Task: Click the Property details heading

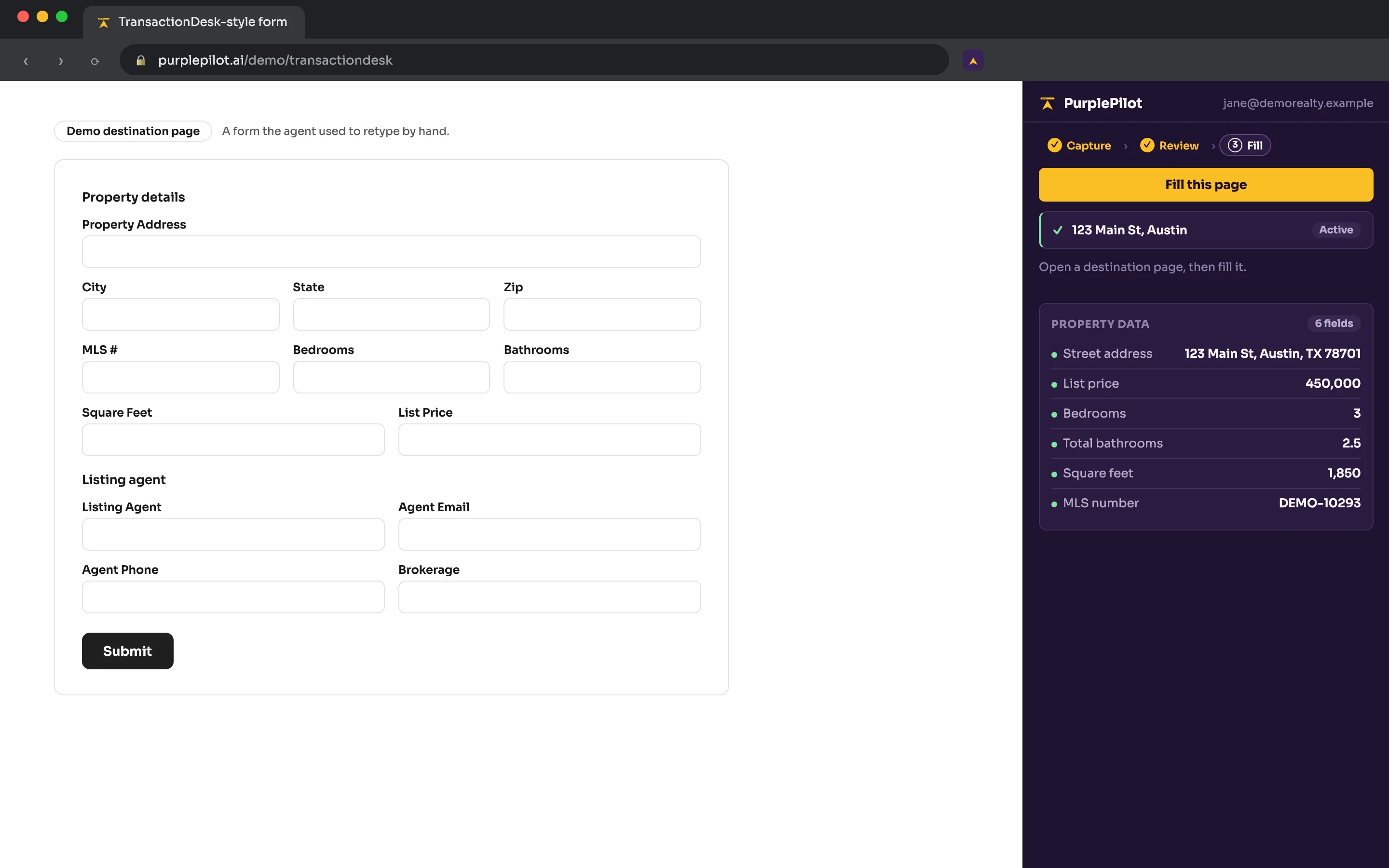Action: pos(133,197)
